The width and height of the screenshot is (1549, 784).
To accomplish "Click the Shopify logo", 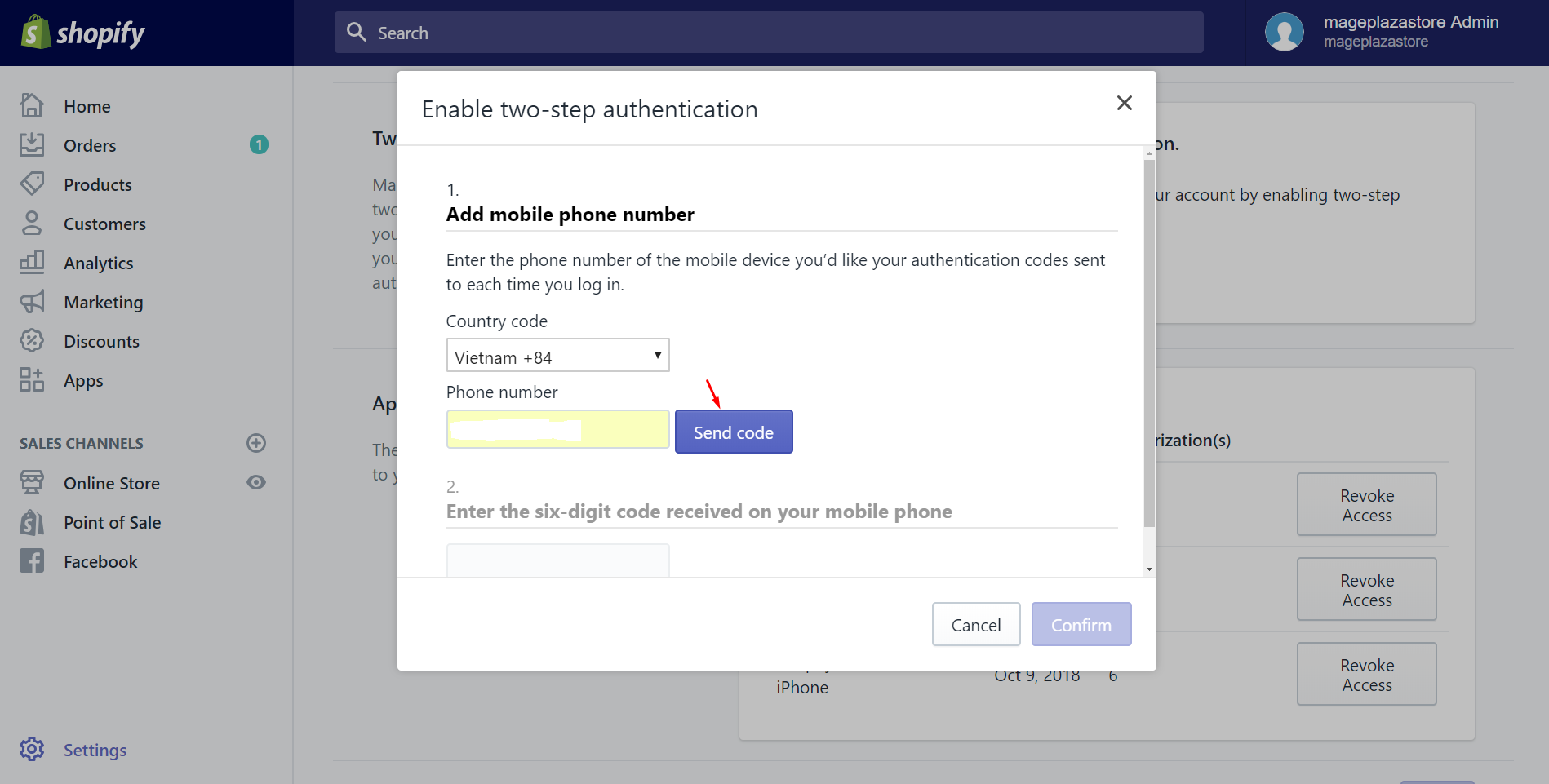I will point(82,33).
